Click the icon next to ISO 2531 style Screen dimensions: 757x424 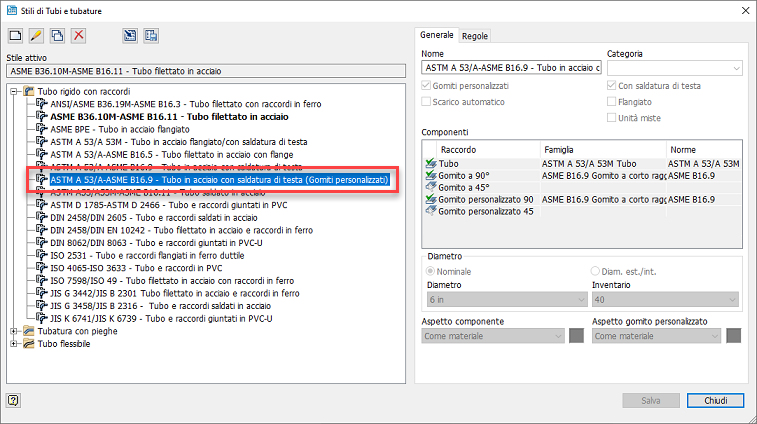point(42,255)
